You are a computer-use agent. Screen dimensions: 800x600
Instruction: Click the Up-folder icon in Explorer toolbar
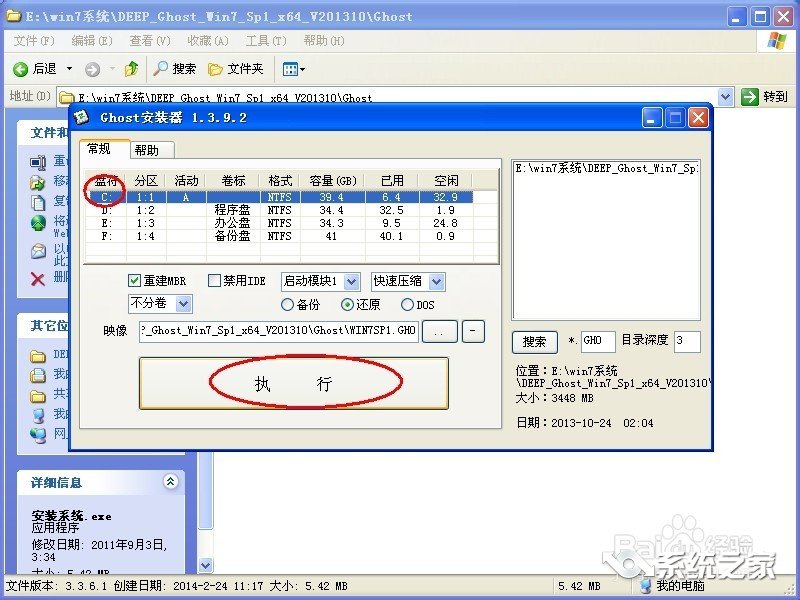point(132,68)
